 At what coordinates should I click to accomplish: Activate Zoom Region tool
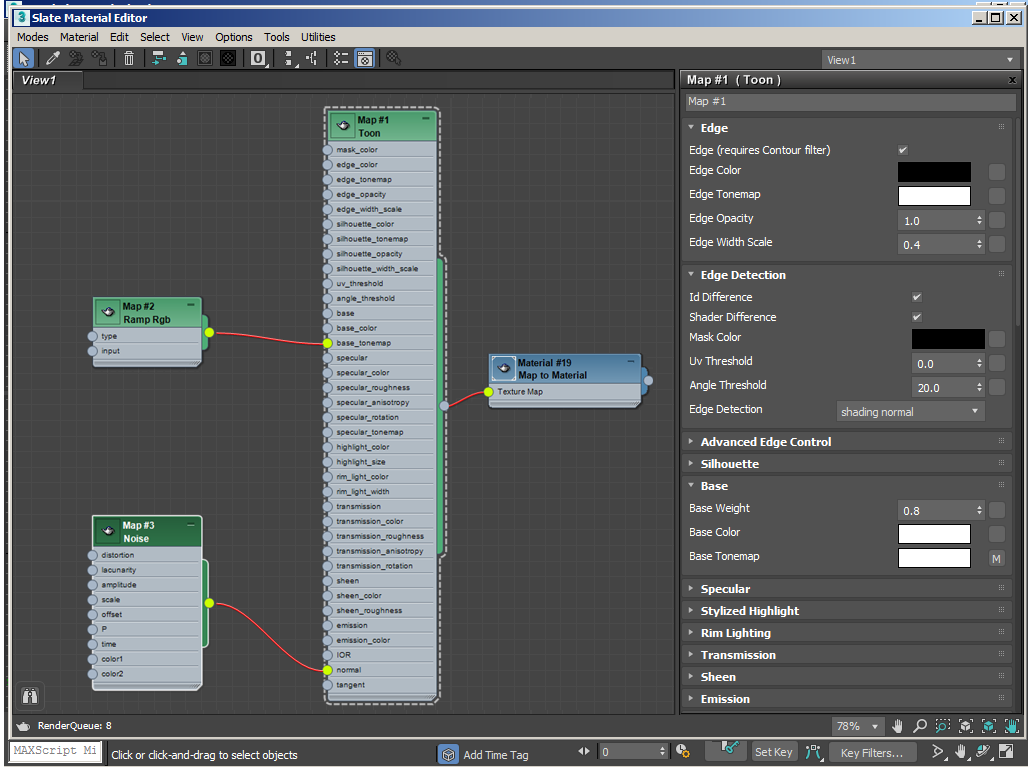(x=943, y=725)
